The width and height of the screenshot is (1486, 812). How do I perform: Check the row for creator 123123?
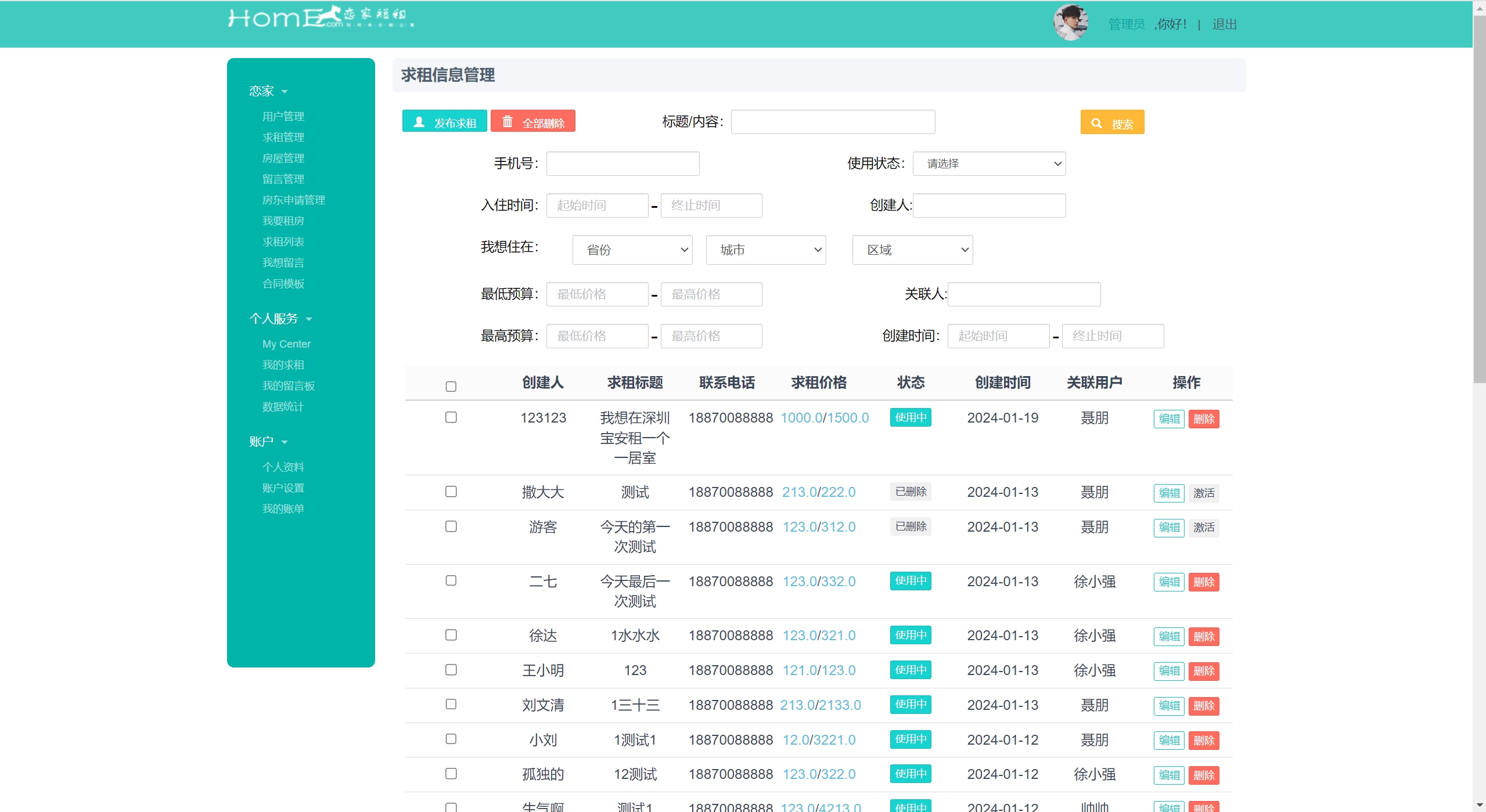[451, 417]
